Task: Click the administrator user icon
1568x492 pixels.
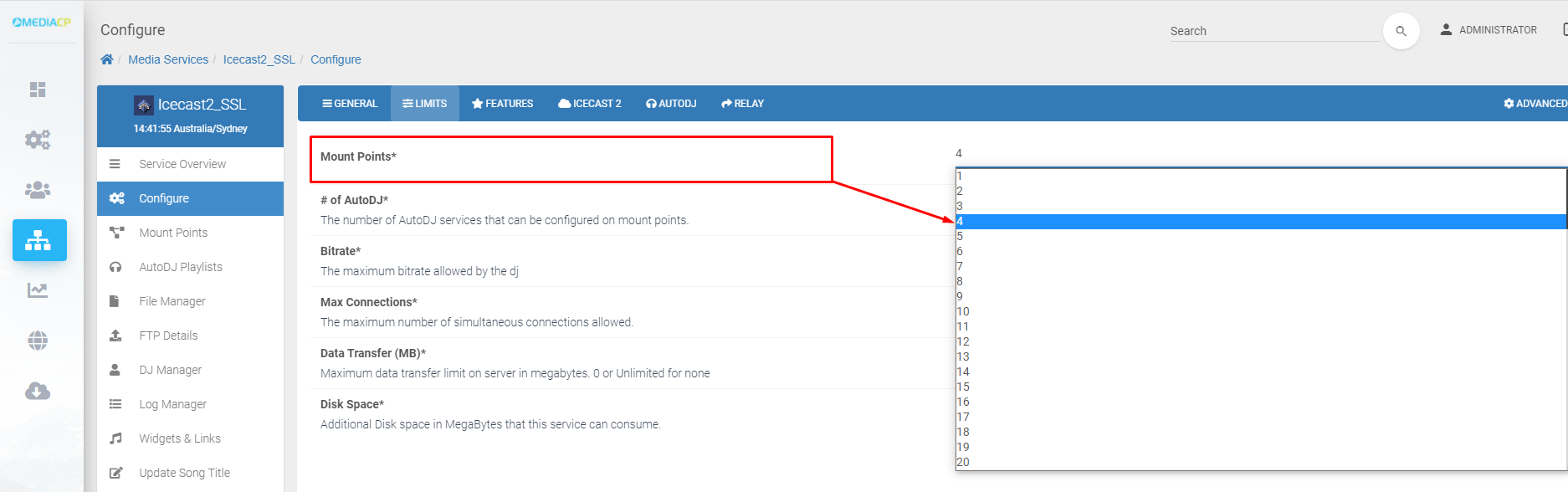Action: pos(1446,29)
